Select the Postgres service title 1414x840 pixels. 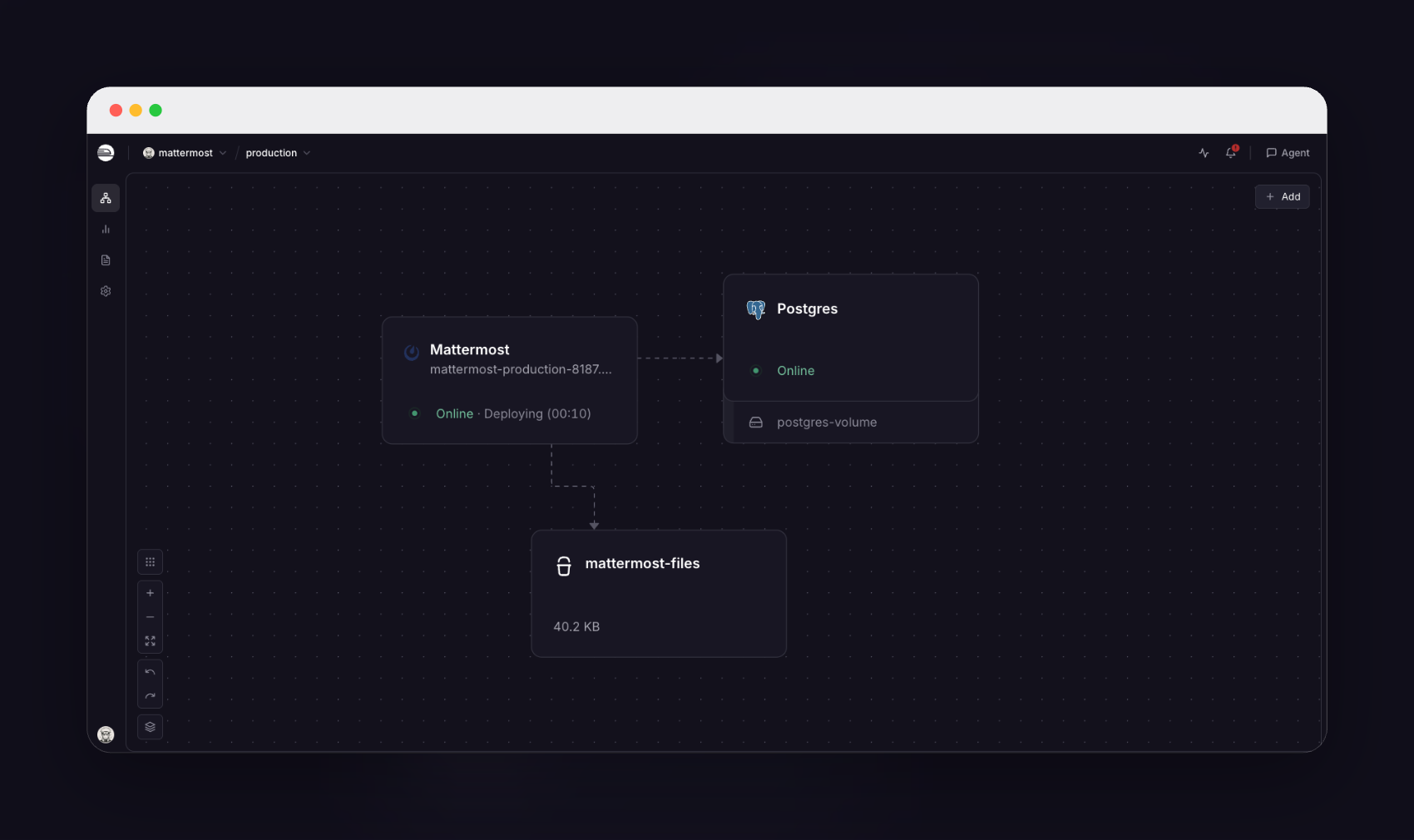click(807, 309)
